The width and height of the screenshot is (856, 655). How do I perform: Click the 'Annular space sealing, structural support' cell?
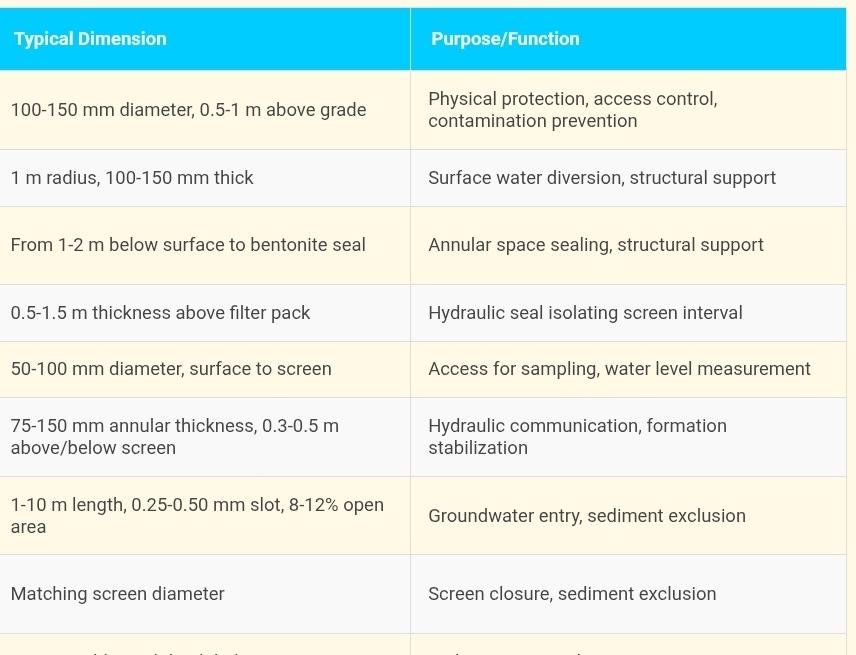click(x=595, y=245)
